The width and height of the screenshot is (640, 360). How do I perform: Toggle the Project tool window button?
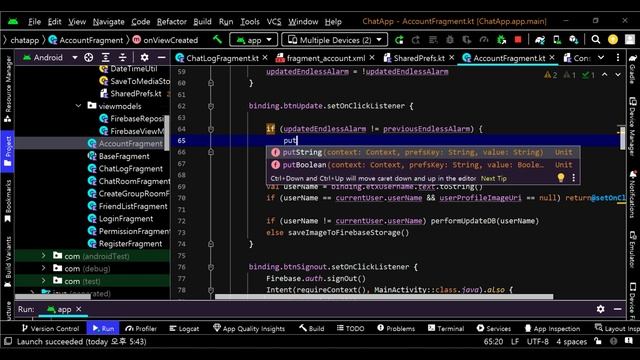click(8, 151)
